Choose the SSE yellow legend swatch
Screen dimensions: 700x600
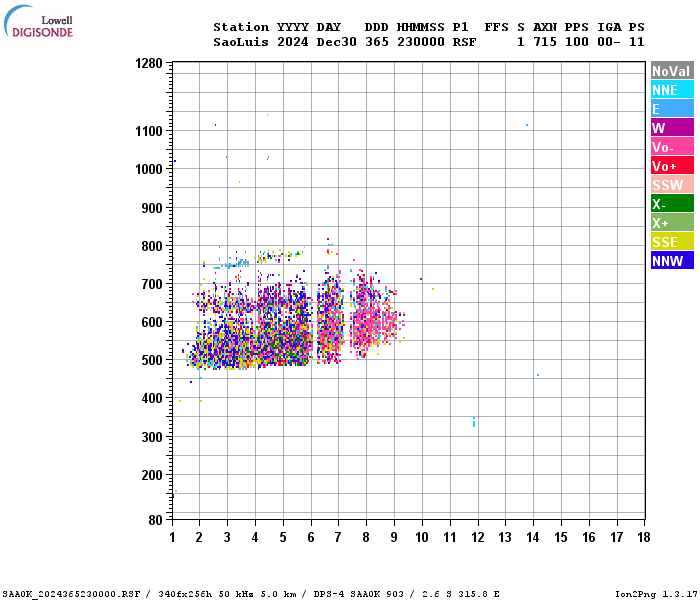pyautogui.click(x=672, y=242)
